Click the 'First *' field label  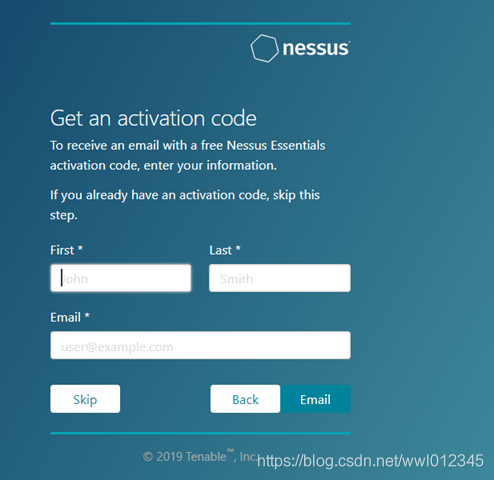point(66,250)
